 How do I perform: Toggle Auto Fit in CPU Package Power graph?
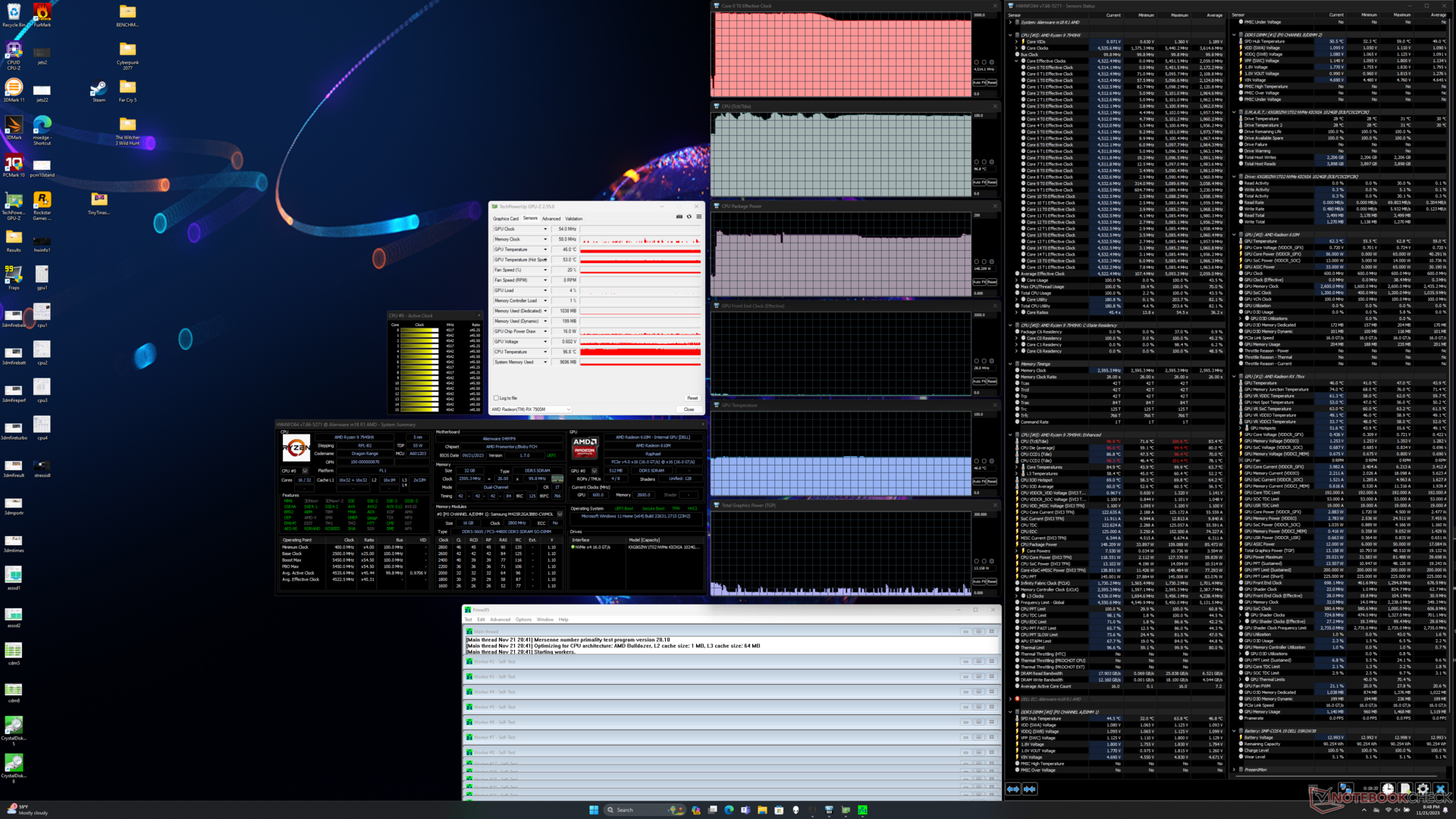[x=977, y=282]
